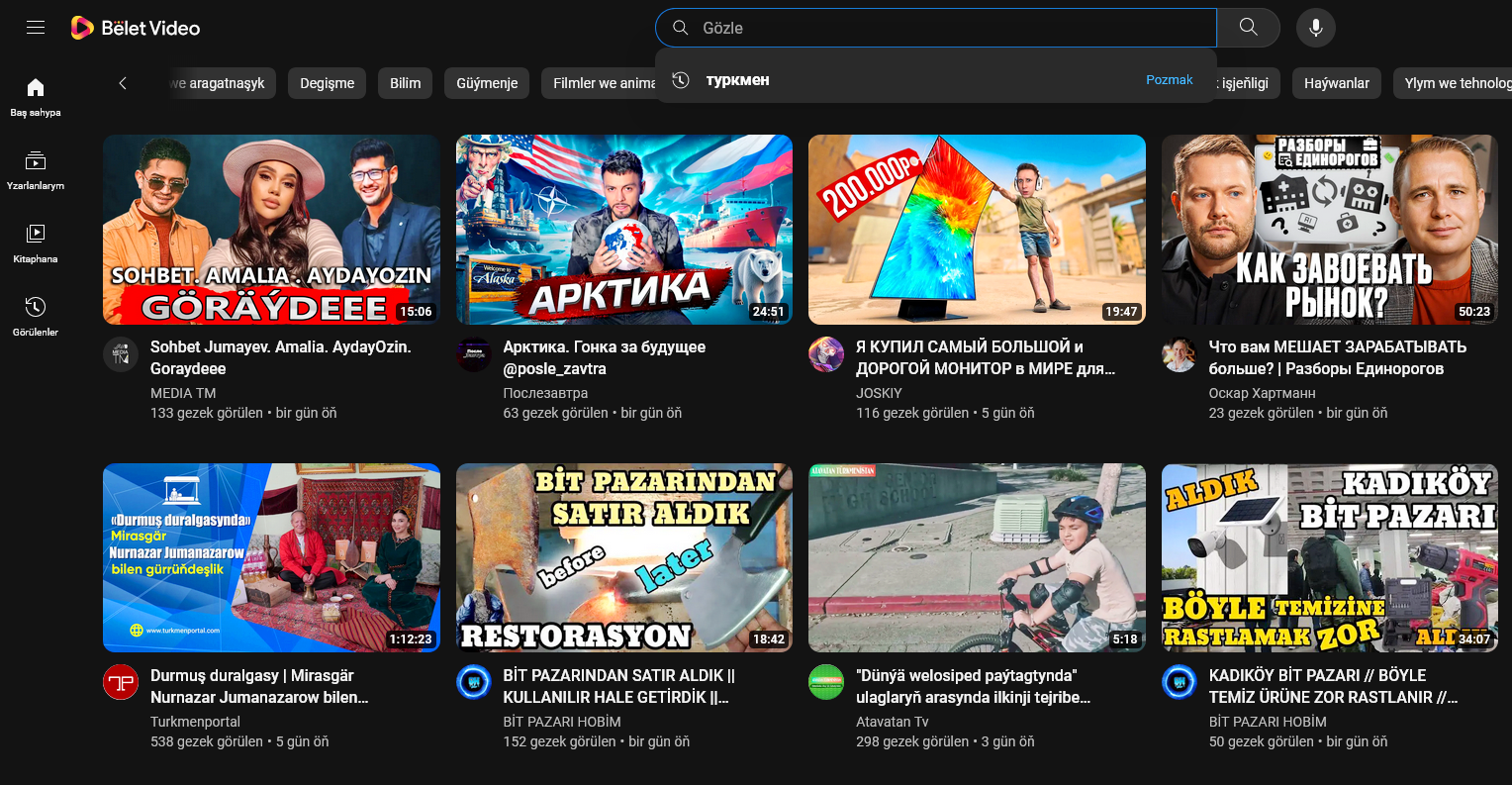Viewport: 1512px width, 785px height.
Task: Open title Sohbet Jumayev. Amalia. AydayOzin
Action: 280,357
